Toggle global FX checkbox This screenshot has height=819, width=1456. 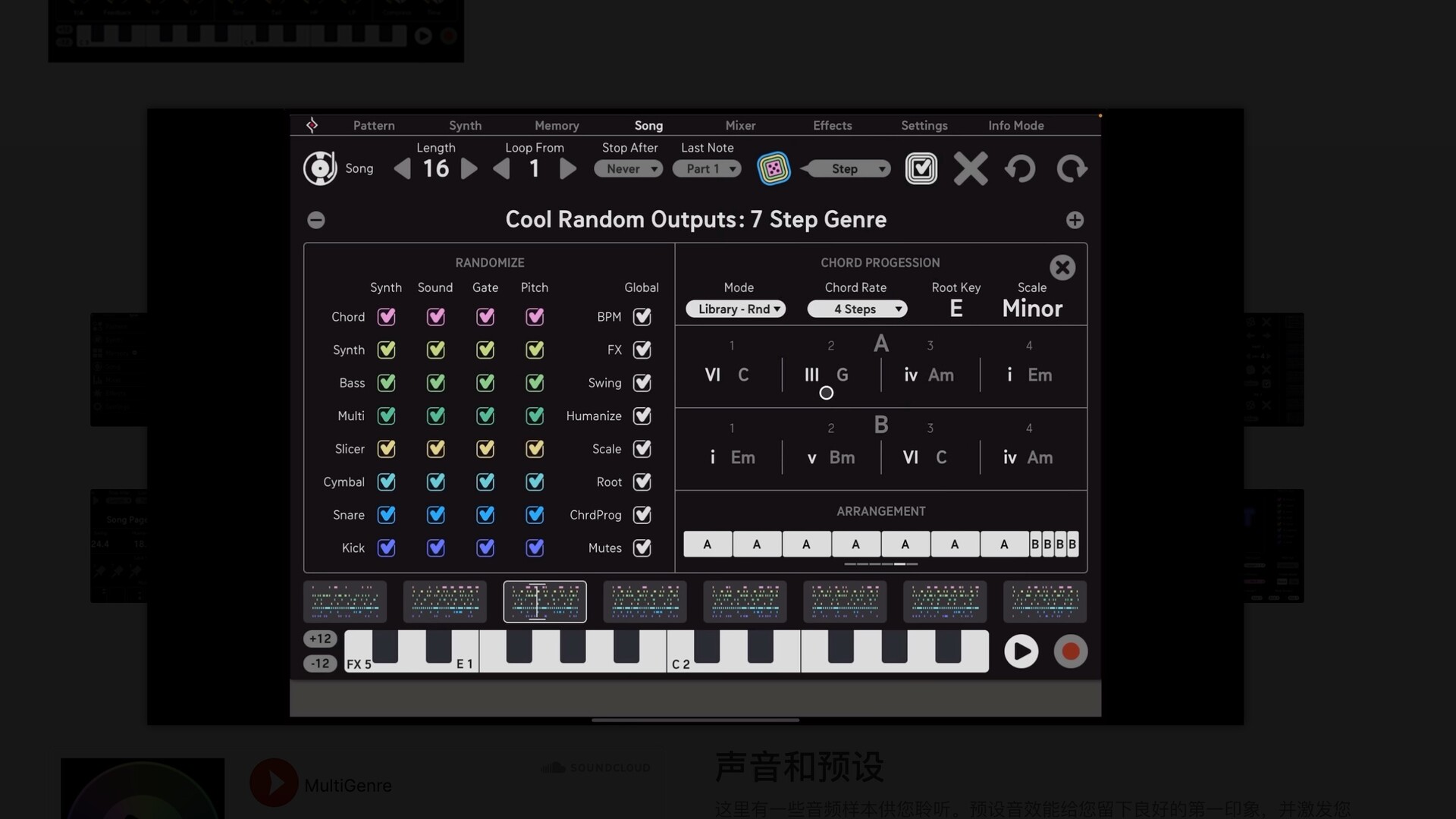click(x=642, y=350)
